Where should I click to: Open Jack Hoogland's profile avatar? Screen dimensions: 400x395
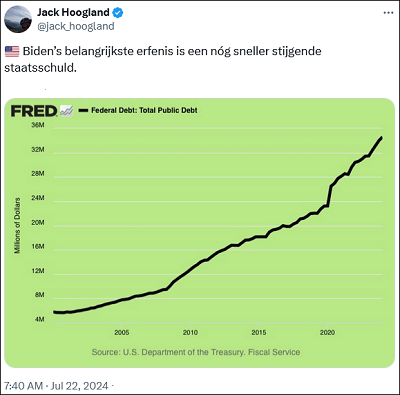click(18, 19)
